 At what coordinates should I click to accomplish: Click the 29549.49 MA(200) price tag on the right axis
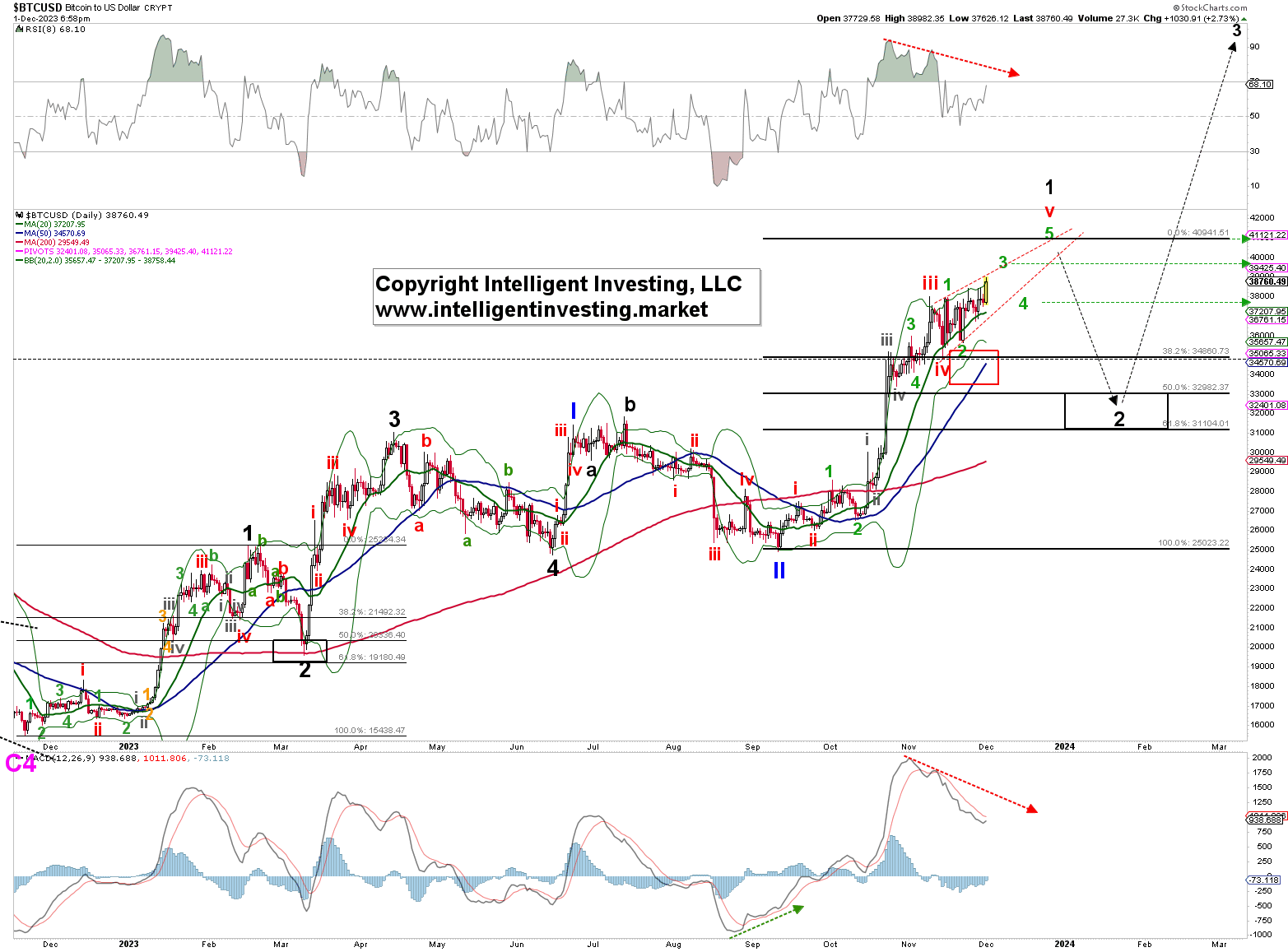[x=1267, y=461]
